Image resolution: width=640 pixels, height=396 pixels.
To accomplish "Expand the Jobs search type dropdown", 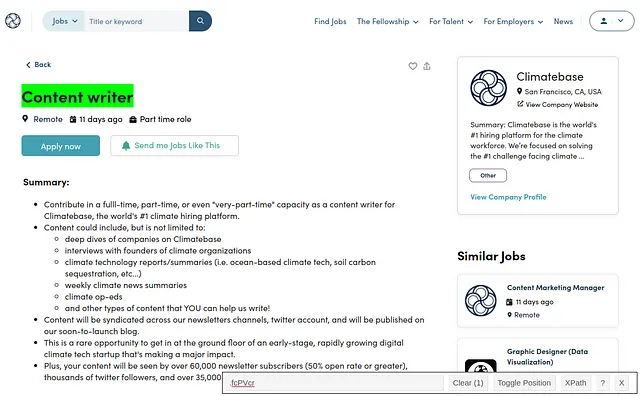I will (64, 21).
